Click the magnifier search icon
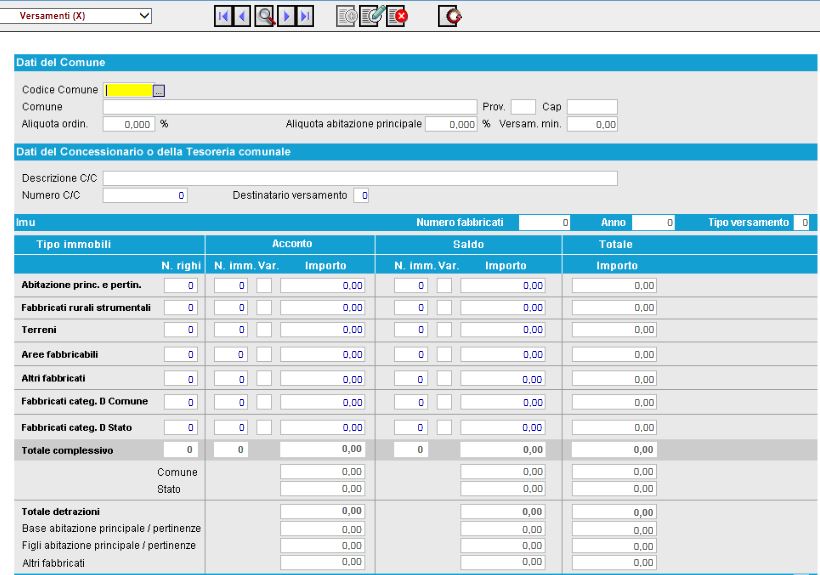This screenshot has width=820, height=575. 265,16
